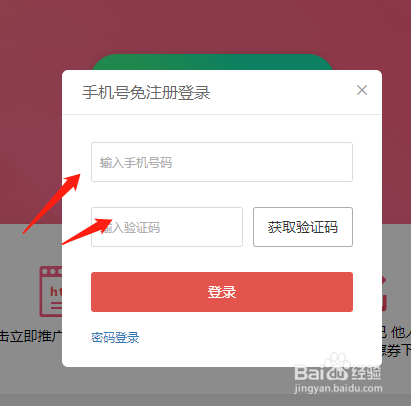Click the 输入手机号码 phone number field
The height and width of the screenshot is (406, 411).
222,162
